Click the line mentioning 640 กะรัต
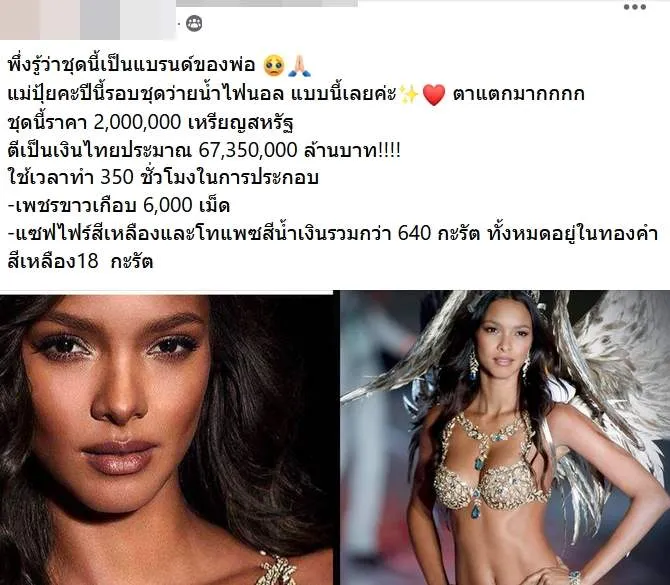This screenshot has width=670, height=585. [x=332, y=234]
